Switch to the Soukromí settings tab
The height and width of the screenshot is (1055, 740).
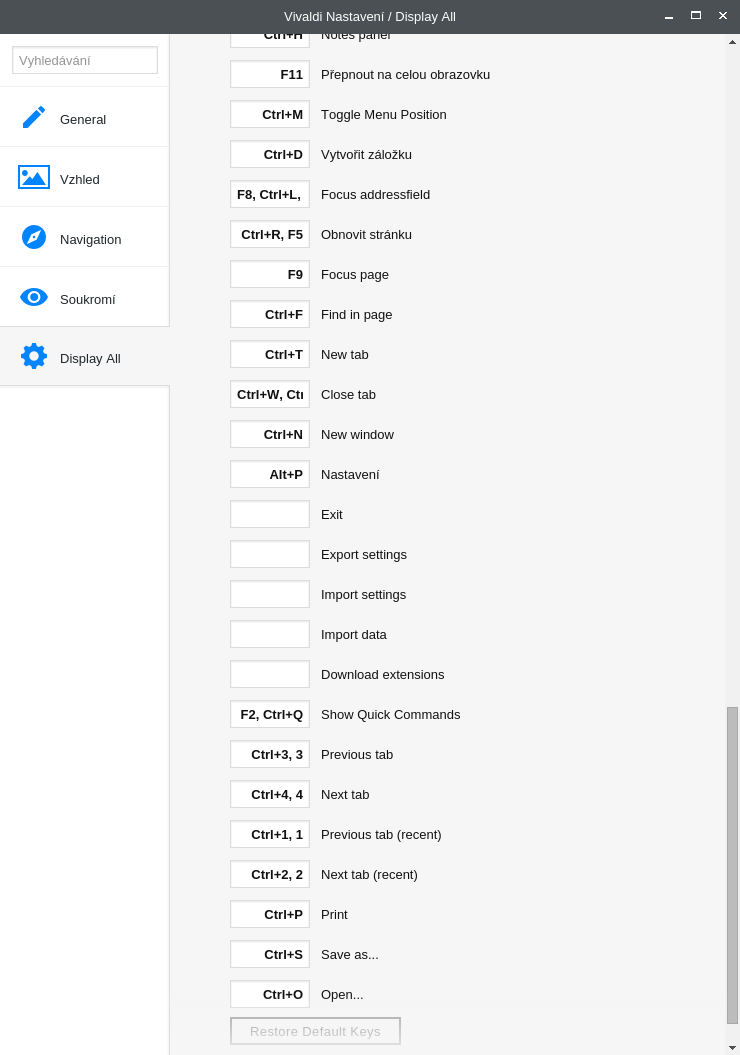coord(87,299)
